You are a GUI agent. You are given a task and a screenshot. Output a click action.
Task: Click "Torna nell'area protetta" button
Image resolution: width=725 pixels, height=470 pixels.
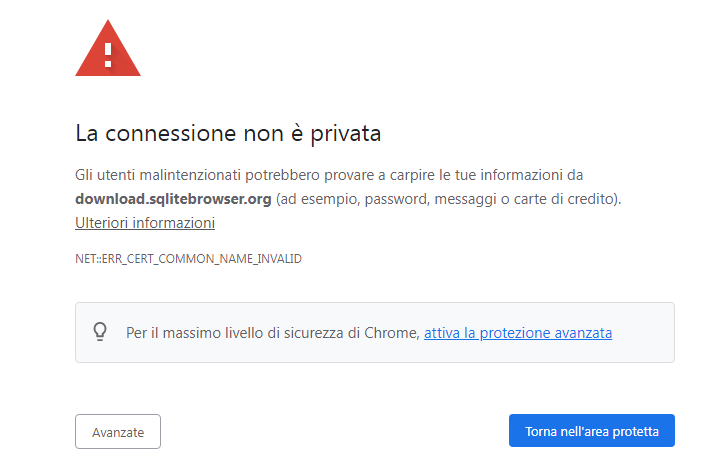coord(591,432)
